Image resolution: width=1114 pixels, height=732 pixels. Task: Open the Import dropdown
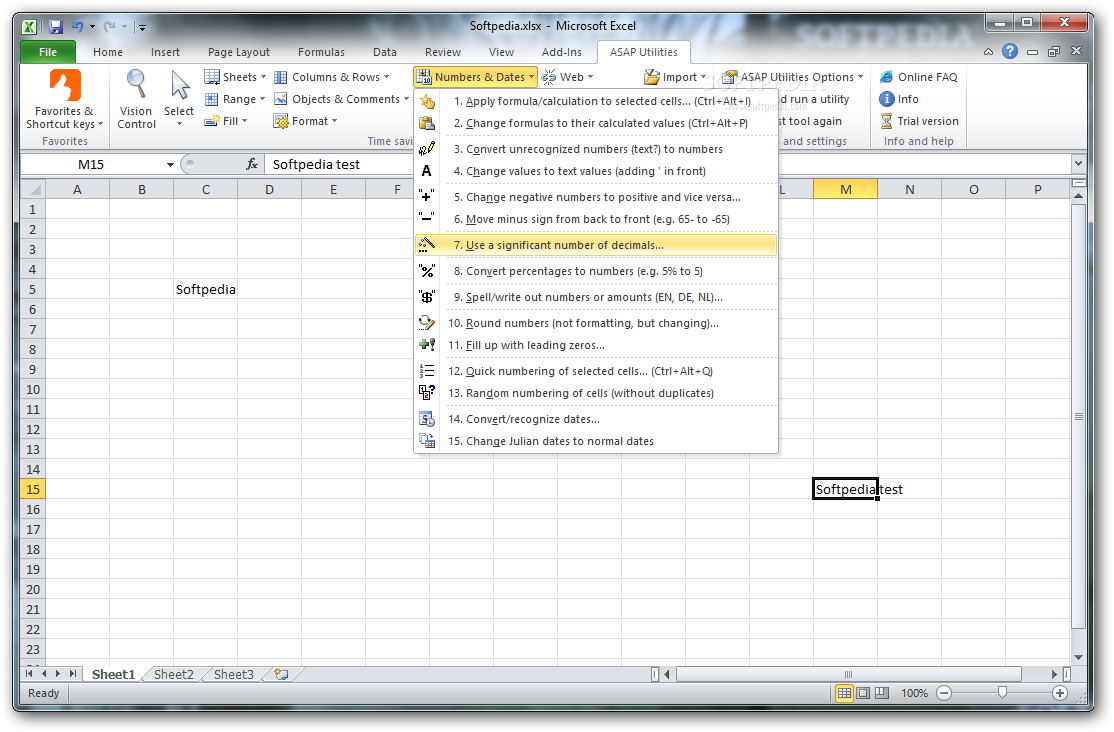click(676, 77)
